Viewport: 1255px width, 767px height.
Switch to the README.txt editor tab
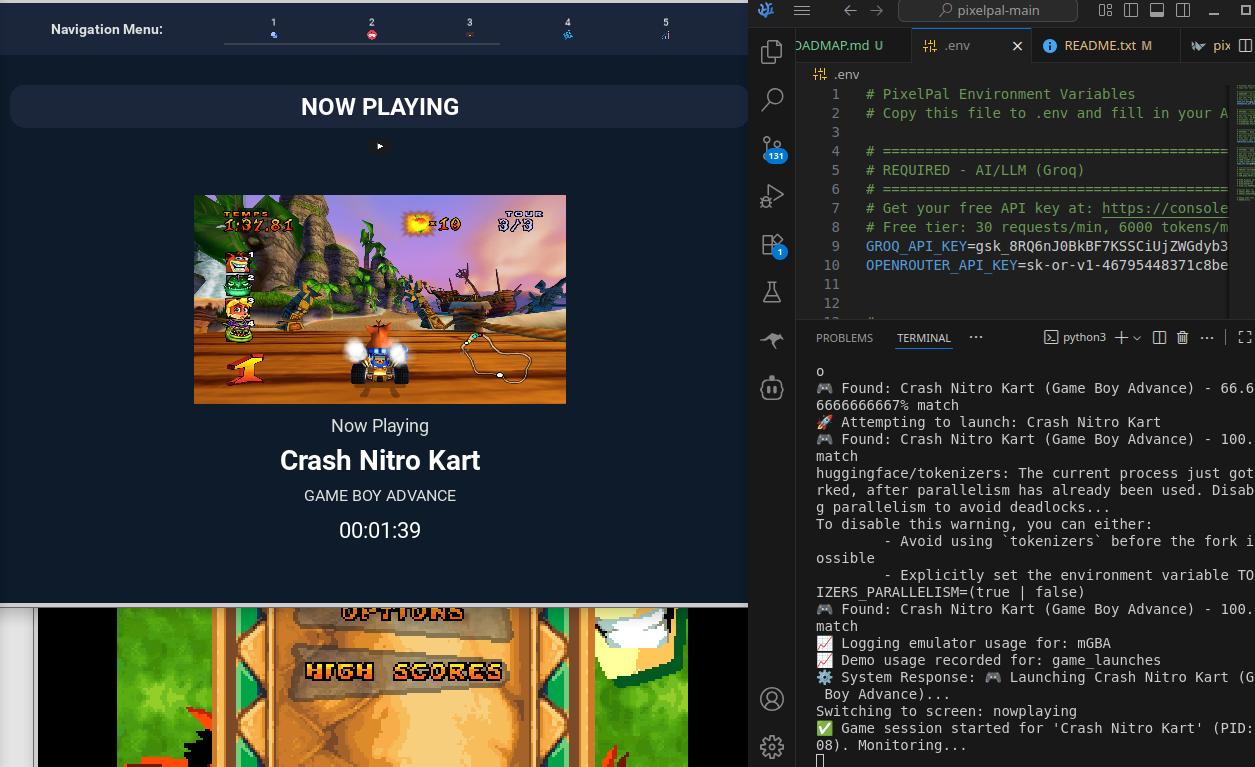[x=1097, y=46]
